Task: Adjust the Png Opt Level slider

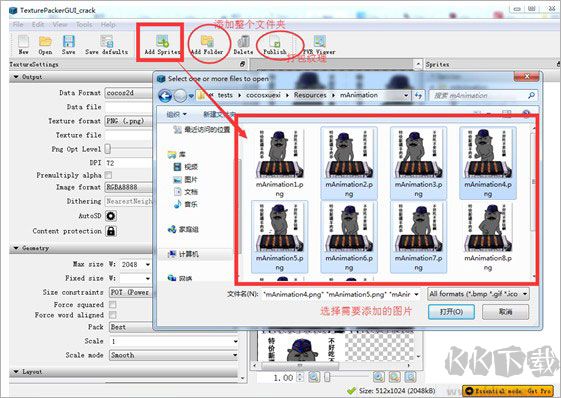Action: (108, 149)
